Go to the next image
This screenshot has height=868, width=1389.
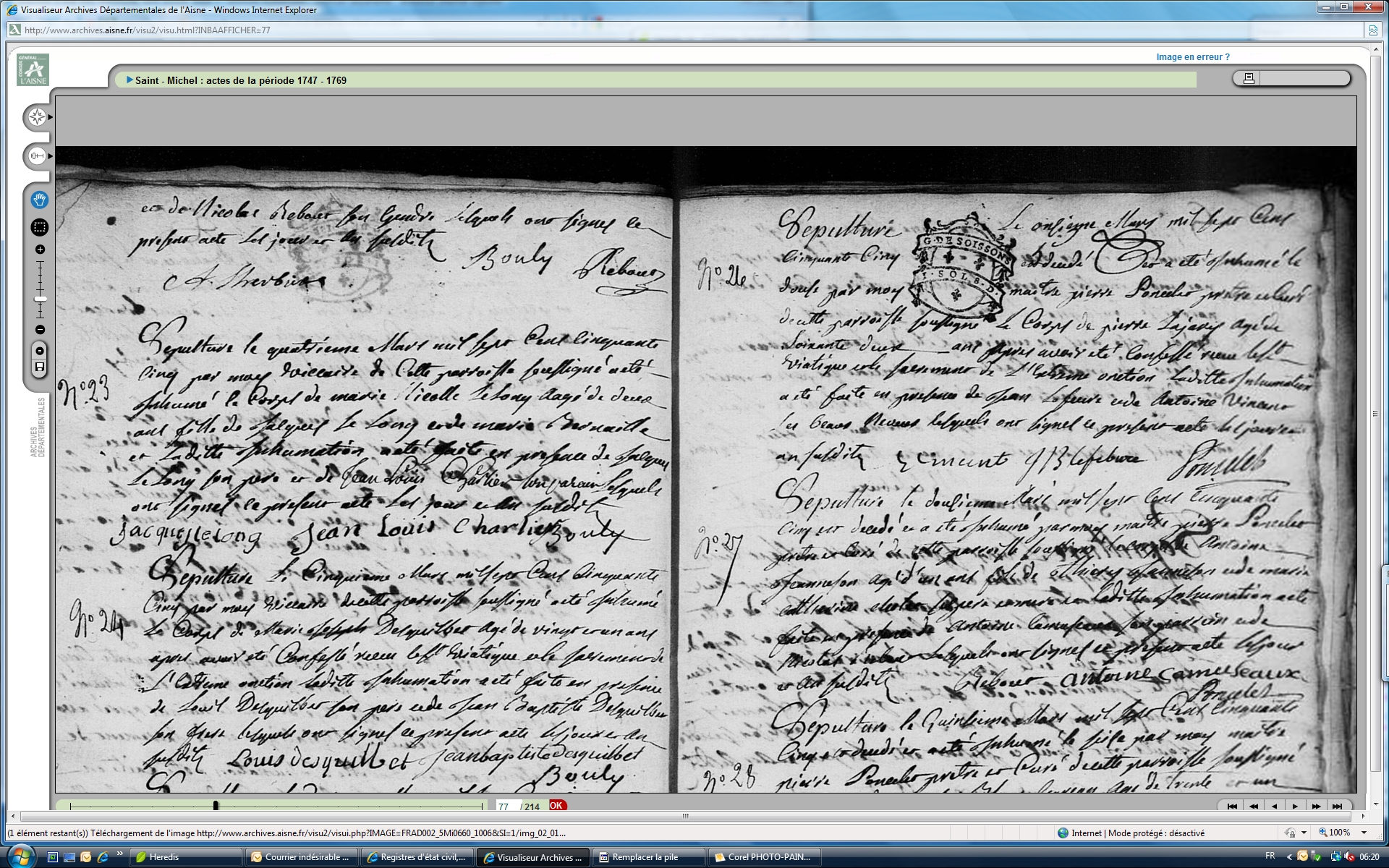coord(1295,806)
